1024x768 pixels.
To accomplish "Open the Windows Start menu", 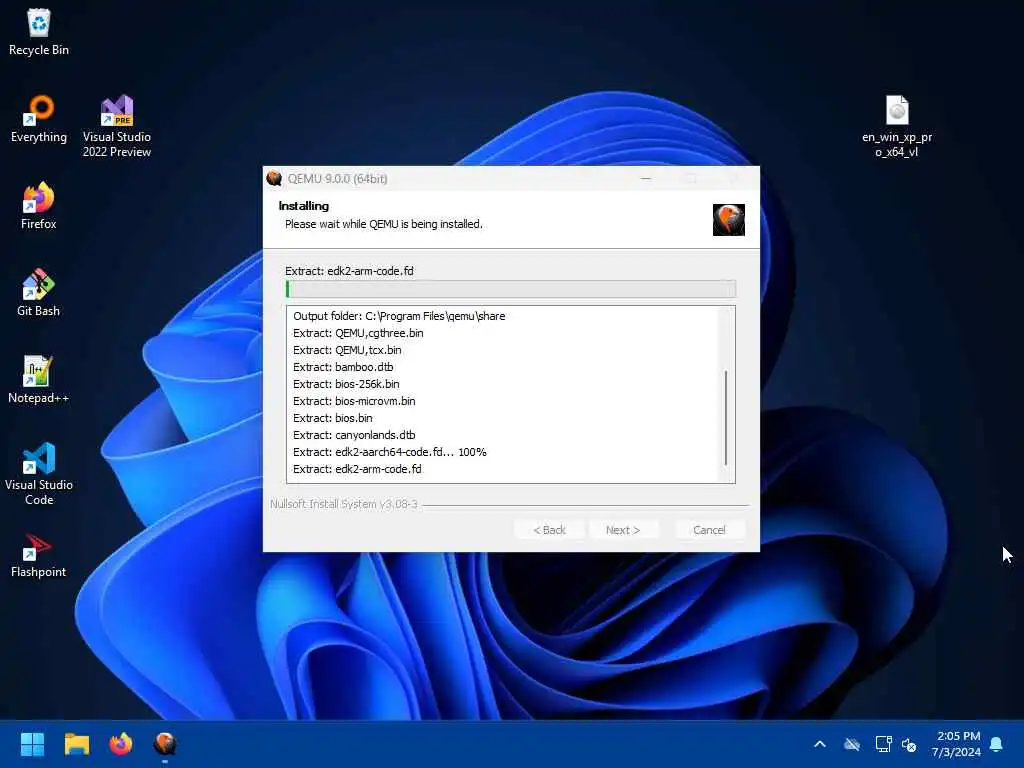I will pos(32,744).
